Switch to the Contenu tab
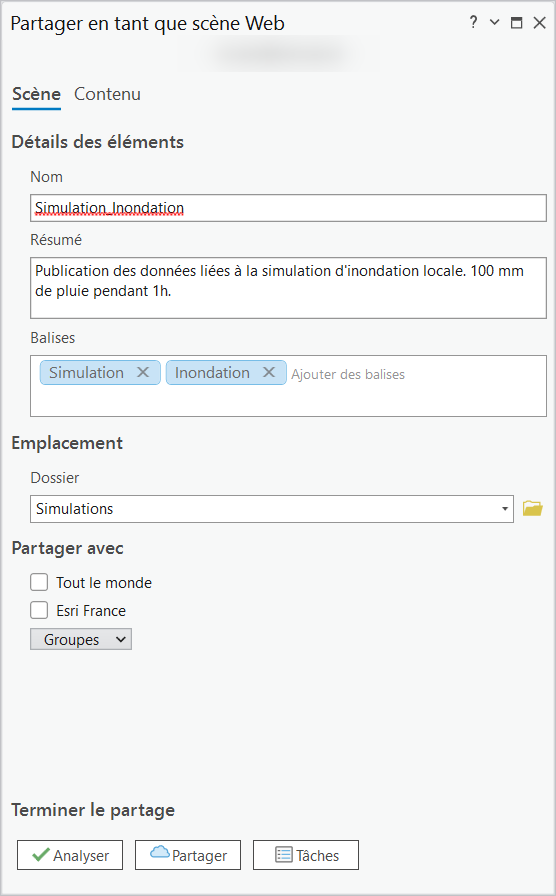The width and height of the screenshot is (556, 896). pyautogui.click(x=107, y=94)
